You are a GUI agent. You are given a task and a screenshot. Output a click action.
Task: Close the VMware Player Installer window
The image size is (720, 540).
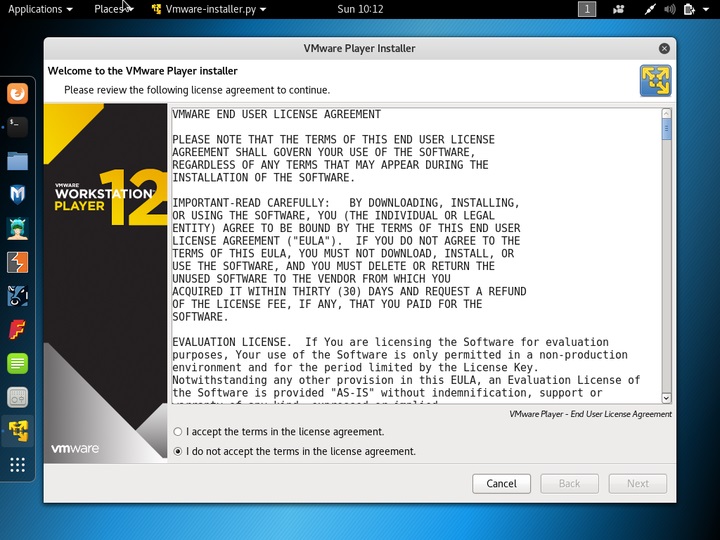click(x=664, y=49)
